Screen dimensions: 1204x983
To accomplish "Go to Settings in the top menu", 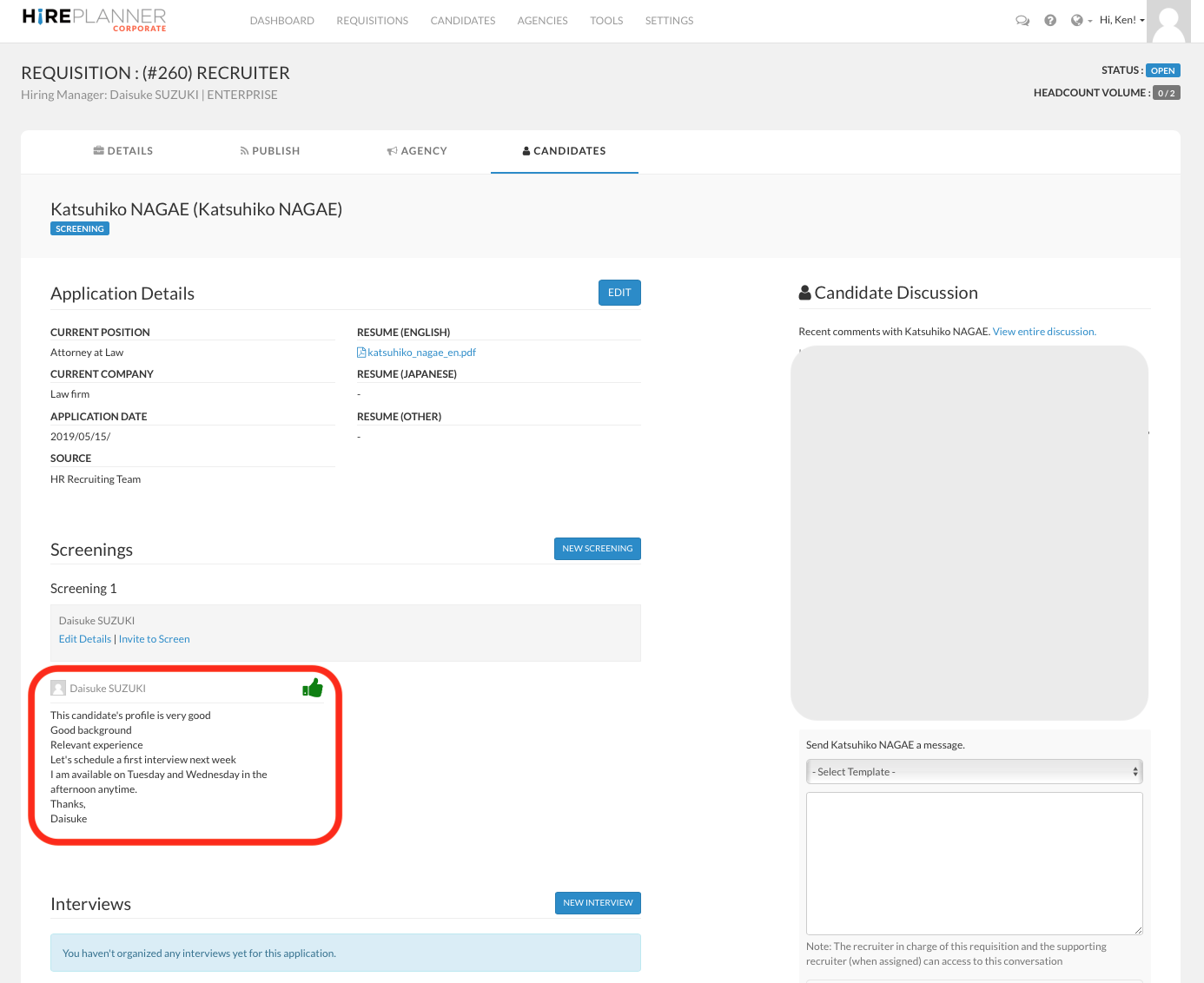I will [x=669, y=21].
